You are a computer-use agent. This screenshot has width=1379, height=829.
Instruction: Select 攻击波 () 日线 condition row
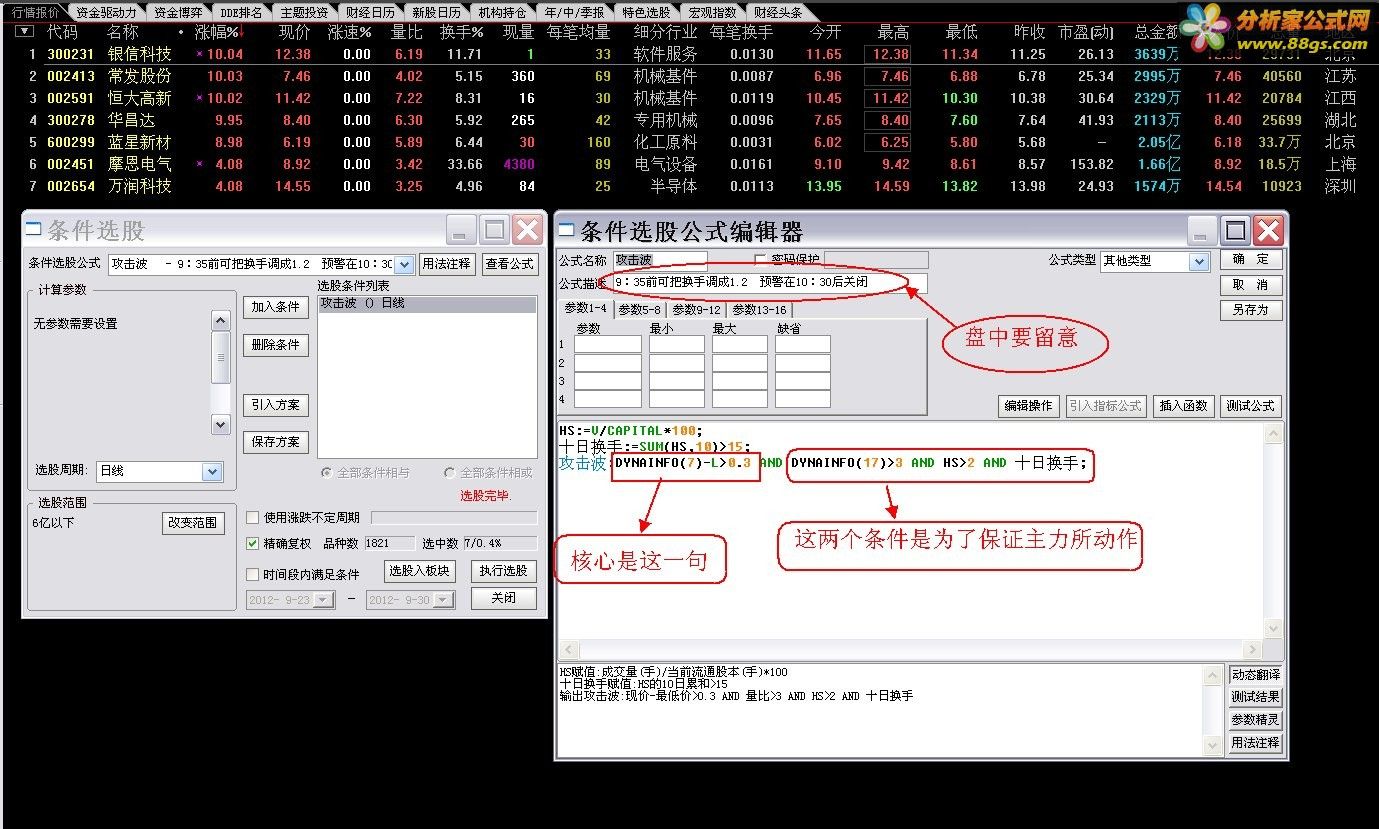(x=427, y=303)
